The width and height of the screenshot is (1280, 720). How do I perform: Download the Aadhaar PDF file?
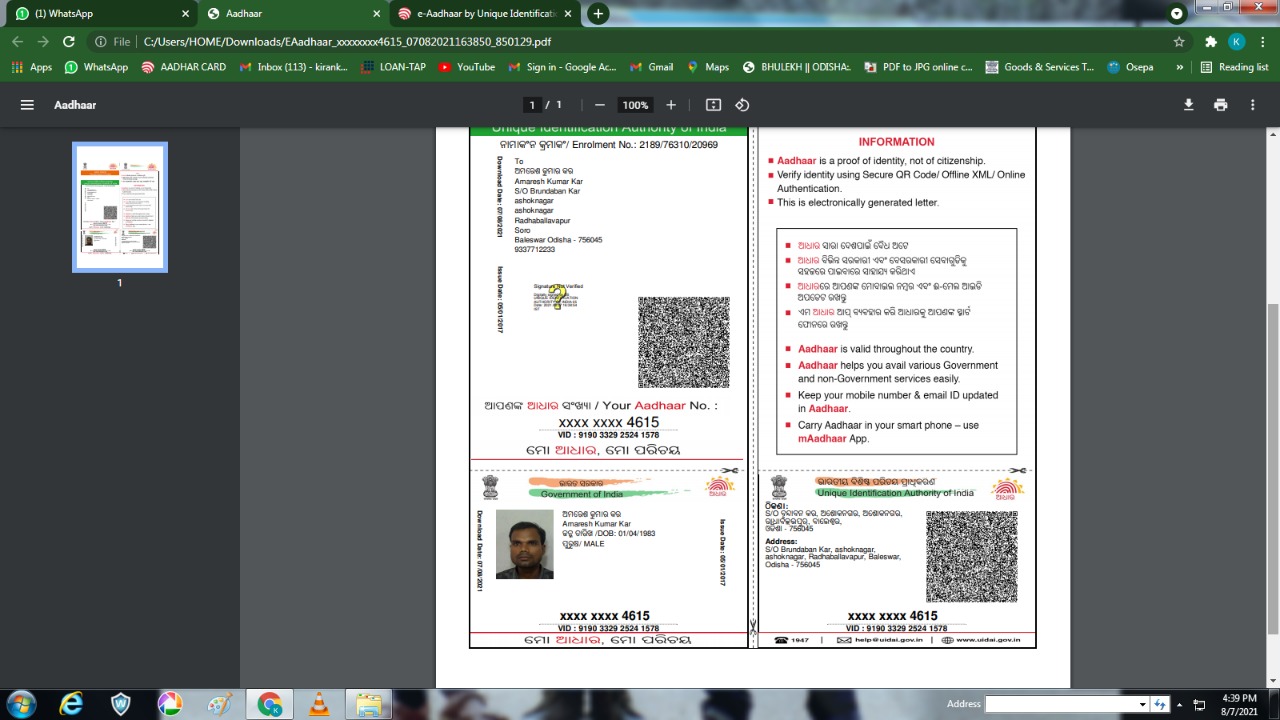pos(1189,105)
